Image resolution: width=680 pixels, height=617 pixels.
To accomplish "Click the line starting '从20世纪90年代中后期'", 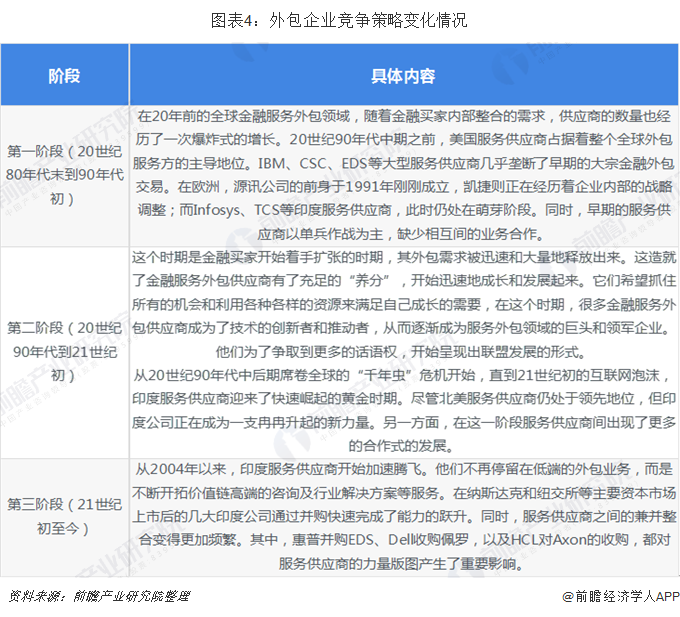I will click(x=403, y=376).
